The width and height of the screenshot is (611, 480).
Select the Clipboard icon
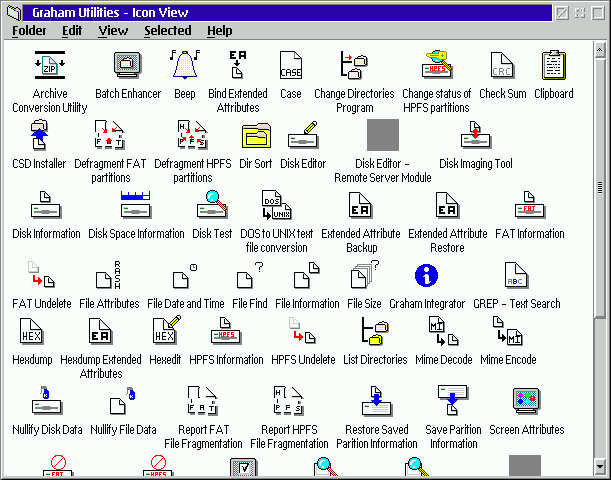(x=553, y=66)
